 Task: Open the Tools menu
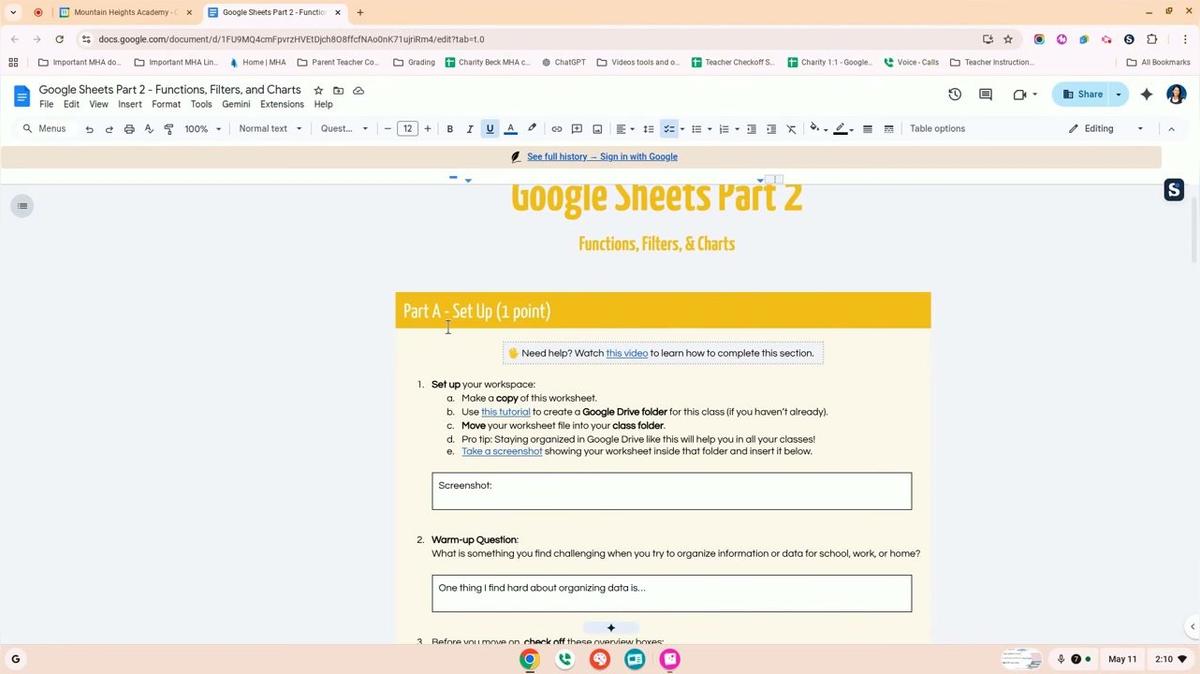click(x=201, y=104)
